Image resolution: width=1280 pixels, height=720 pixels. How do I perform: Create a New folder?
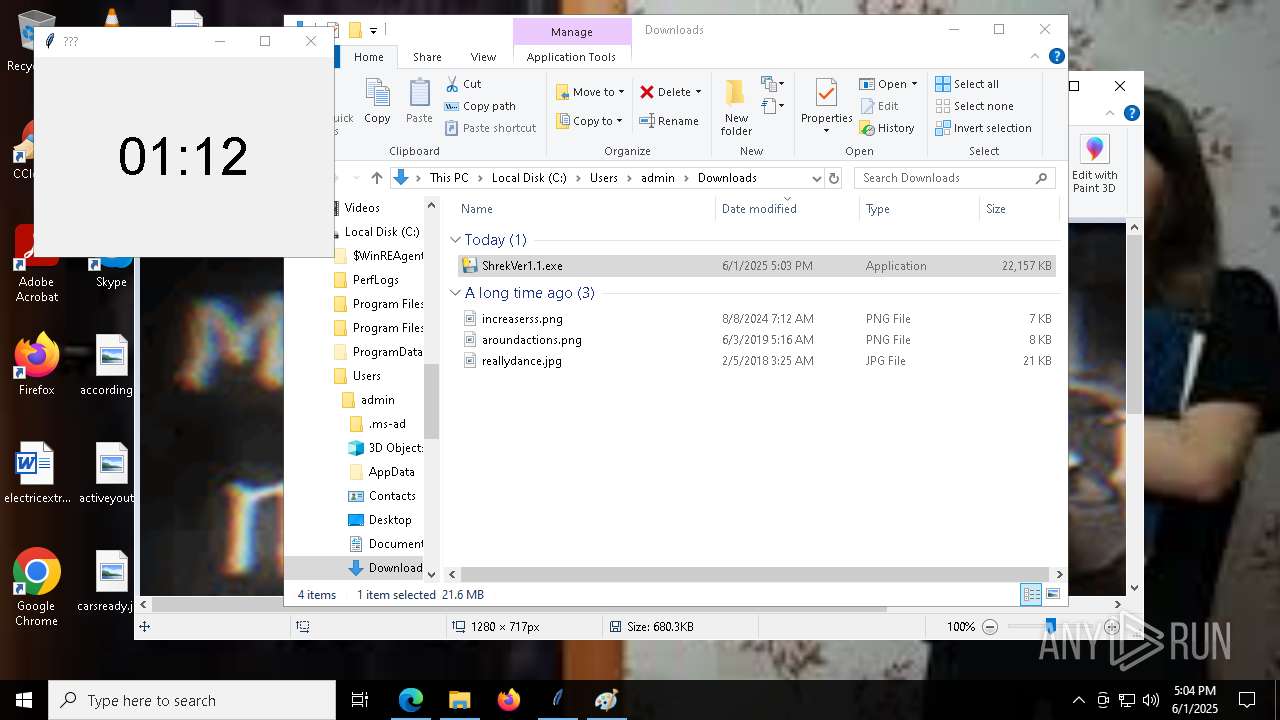point(736,107)
